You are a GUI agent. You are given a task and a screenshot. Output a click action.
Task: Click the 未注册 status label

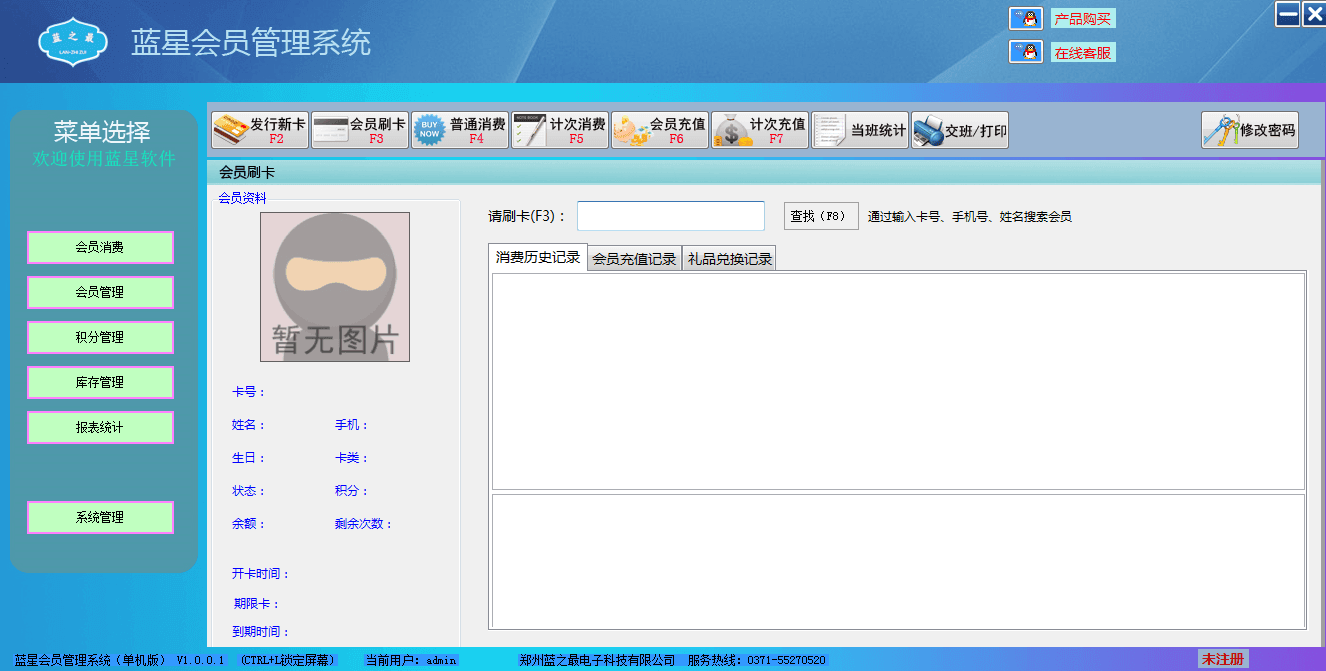click(1223, 659)
